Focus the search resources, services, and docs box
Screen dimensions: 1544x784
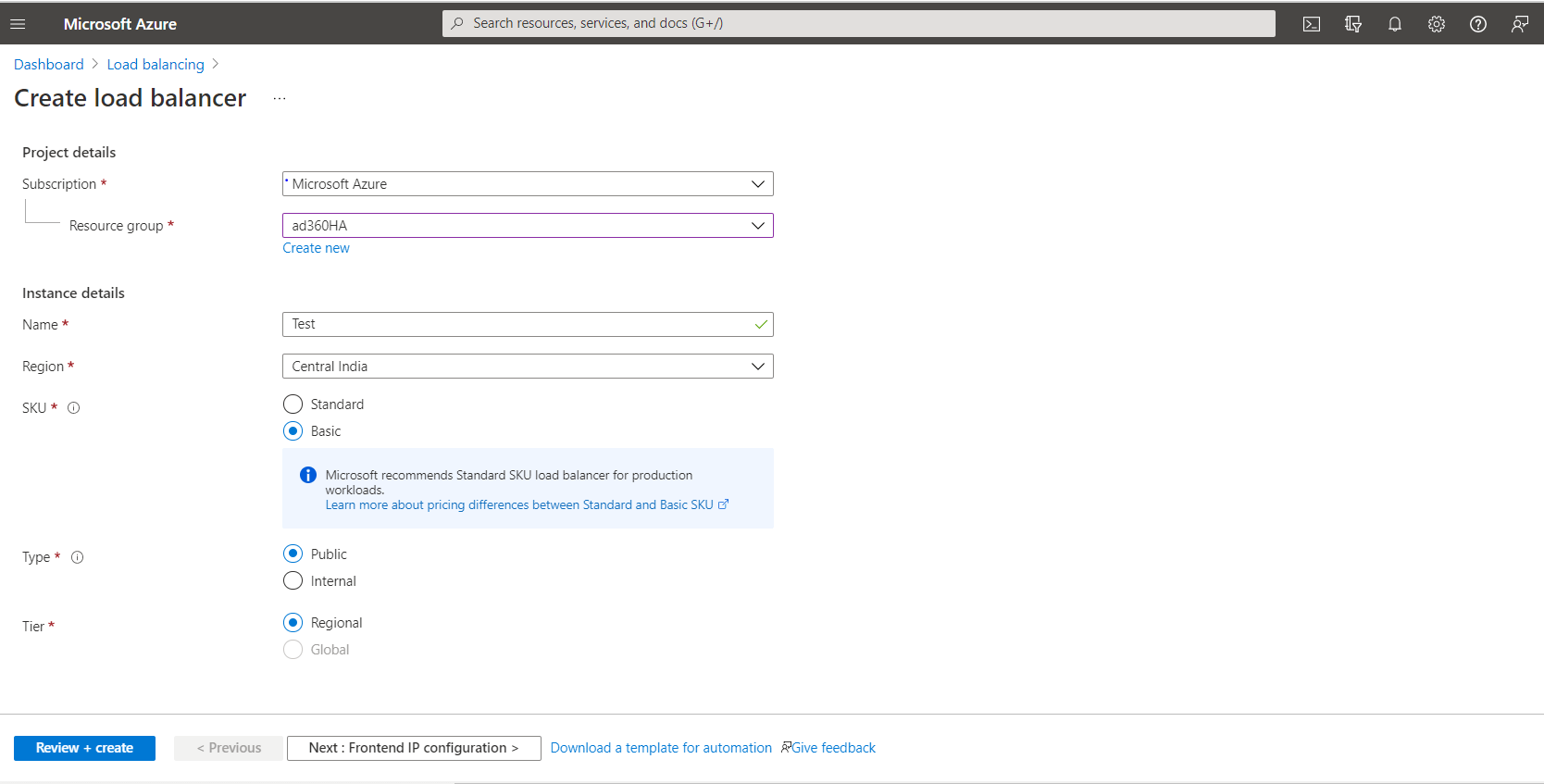(x=859, y=23)
